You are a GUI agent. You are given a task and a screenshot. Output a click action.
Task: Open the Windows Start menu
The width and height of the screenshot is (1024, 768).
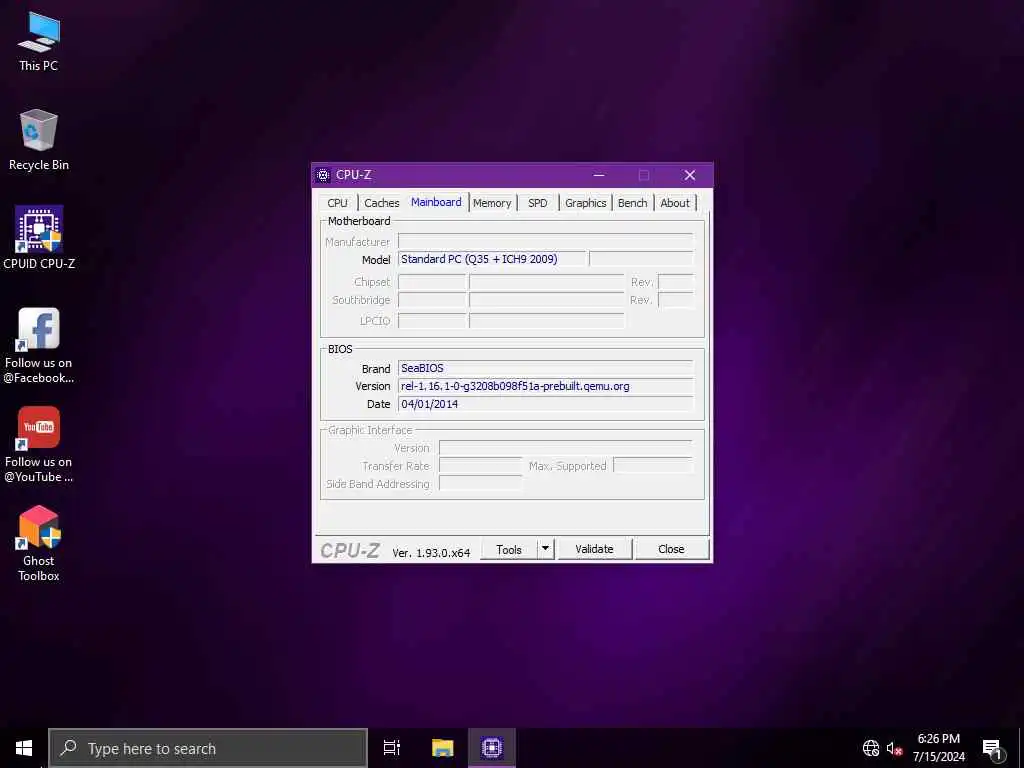click(x=24, y=748)
